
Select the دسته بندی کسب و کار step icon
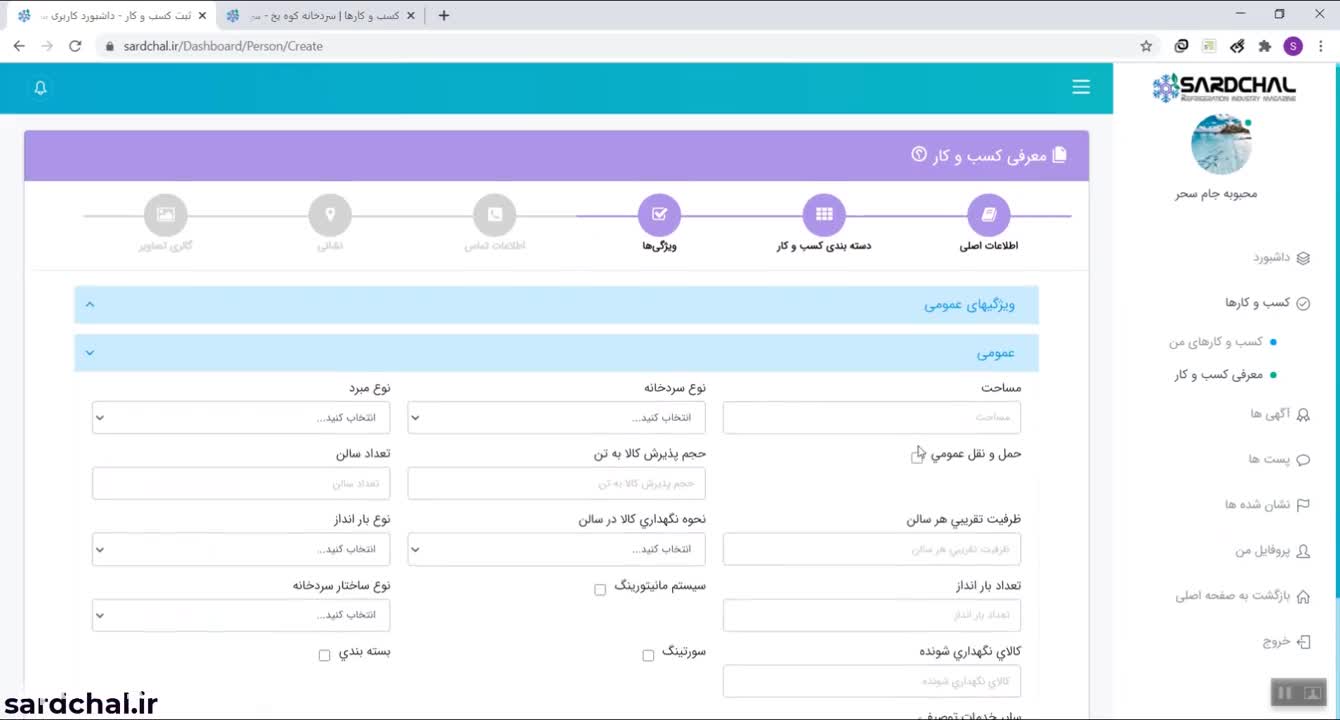click(x=823, y=215)
